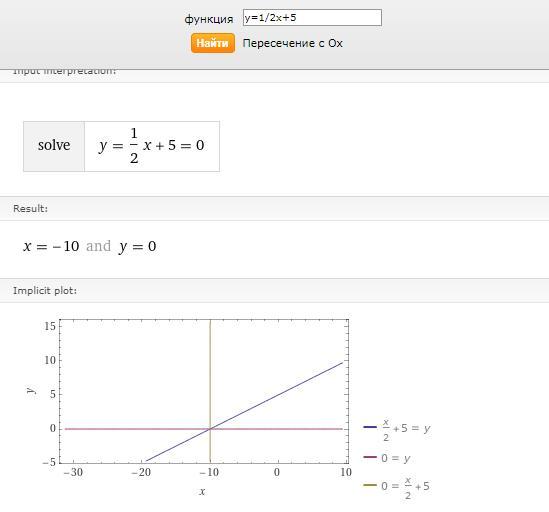Select the solve cell in the interpretation box
Image resolution: width=549 pixels, height=512 pixels.
[x=54, y=146]
